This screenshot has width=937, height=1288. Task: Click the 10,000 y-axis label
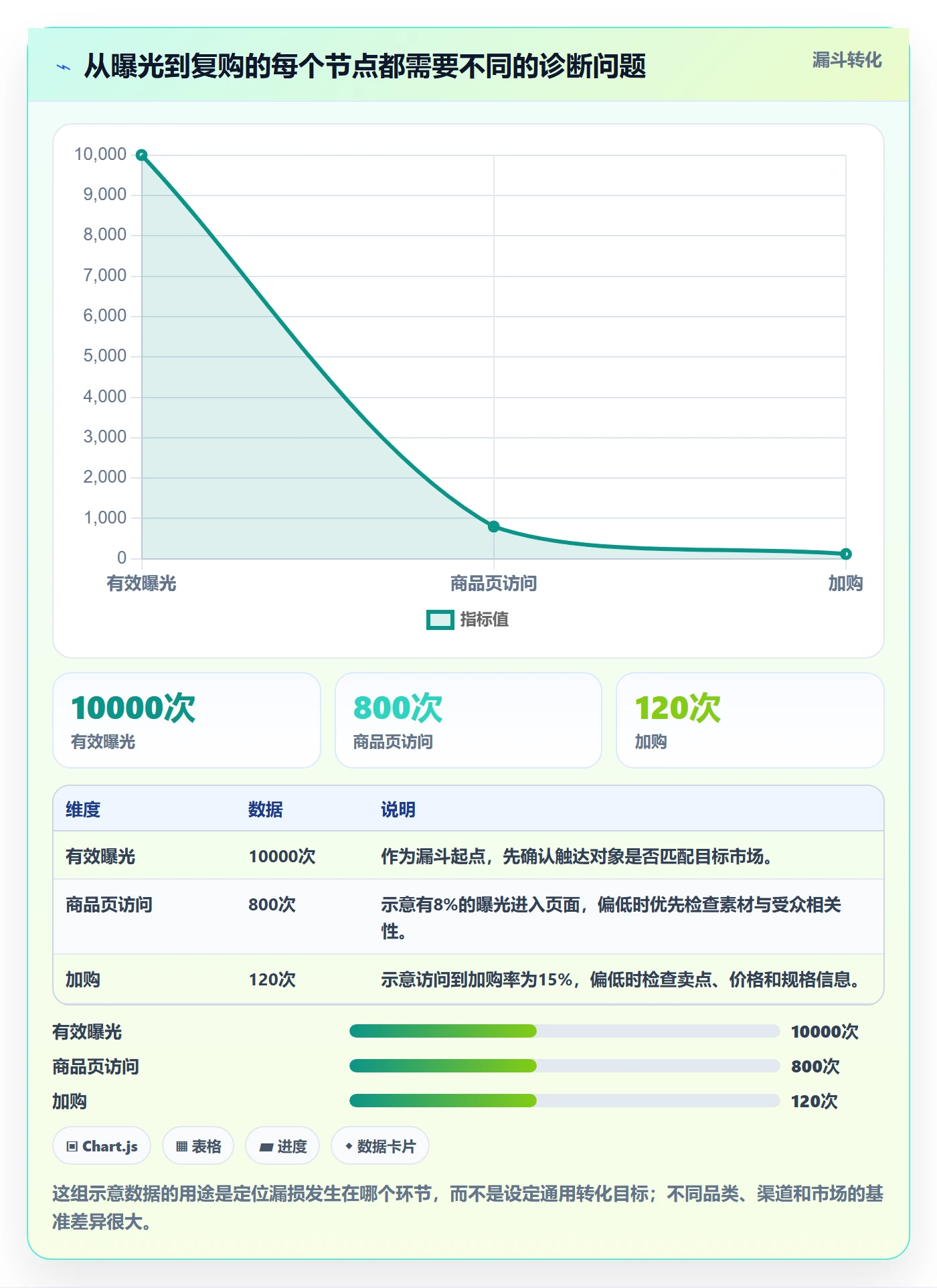[100, 155]
